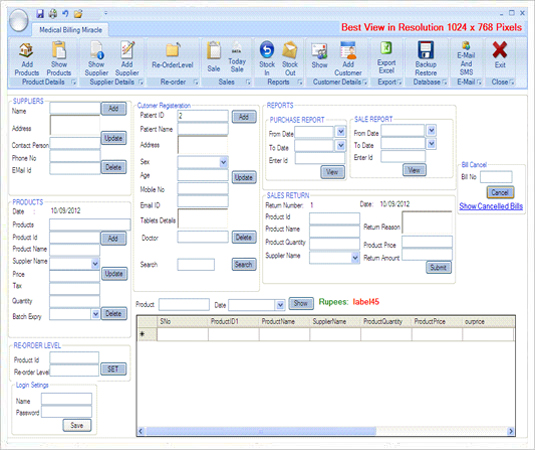Expand Supplier Details group launcher
This screenshot has width=535, height=450.
(x=141, y=82)
